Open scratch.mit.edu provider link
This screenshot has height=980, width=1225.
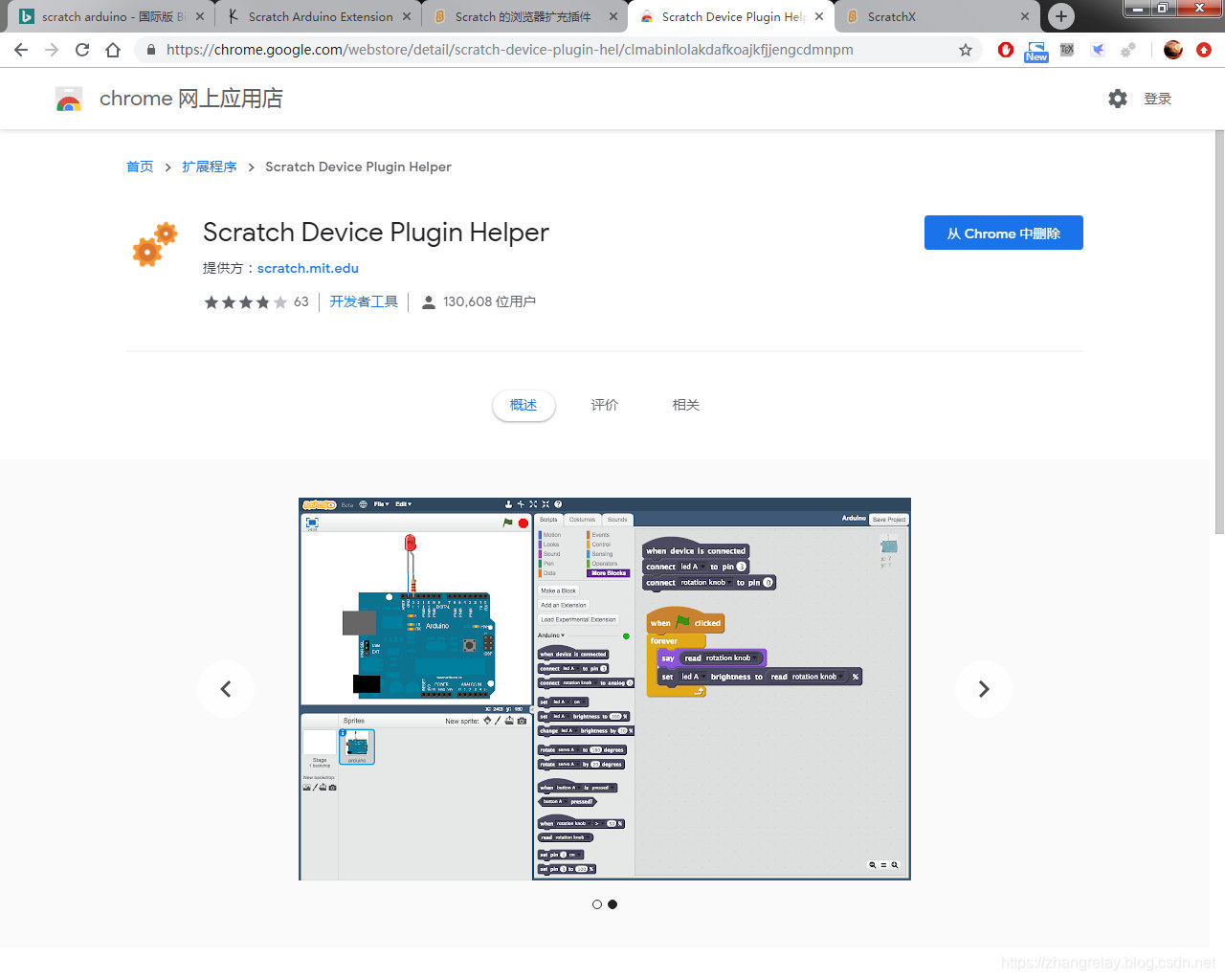(x=308, y=268)
